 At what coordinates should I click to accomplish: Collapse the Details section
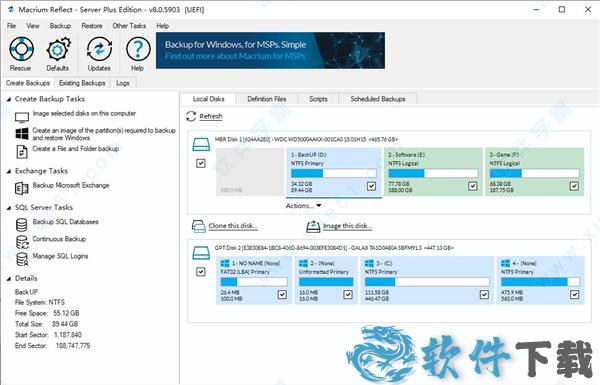pos(9,279)
